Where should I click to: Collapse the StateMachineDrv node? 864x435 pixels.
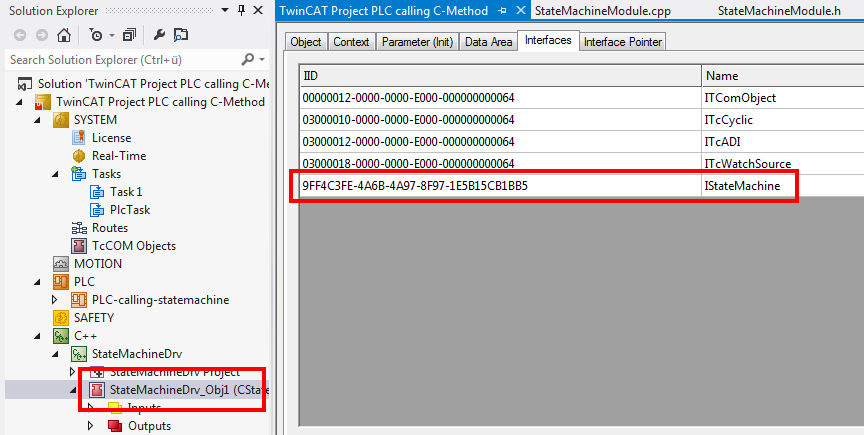[x=56, y=355]
